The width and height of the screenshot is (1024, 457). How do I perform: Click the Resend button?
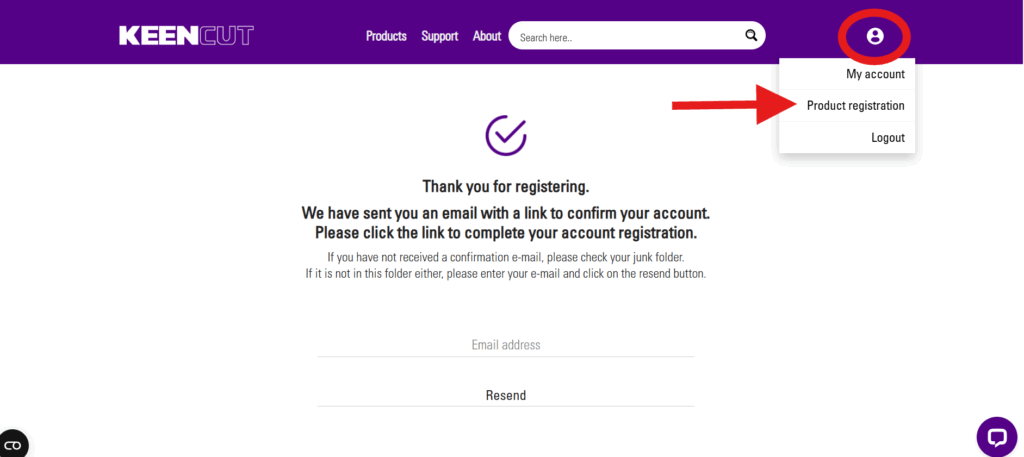pos(506,395)
